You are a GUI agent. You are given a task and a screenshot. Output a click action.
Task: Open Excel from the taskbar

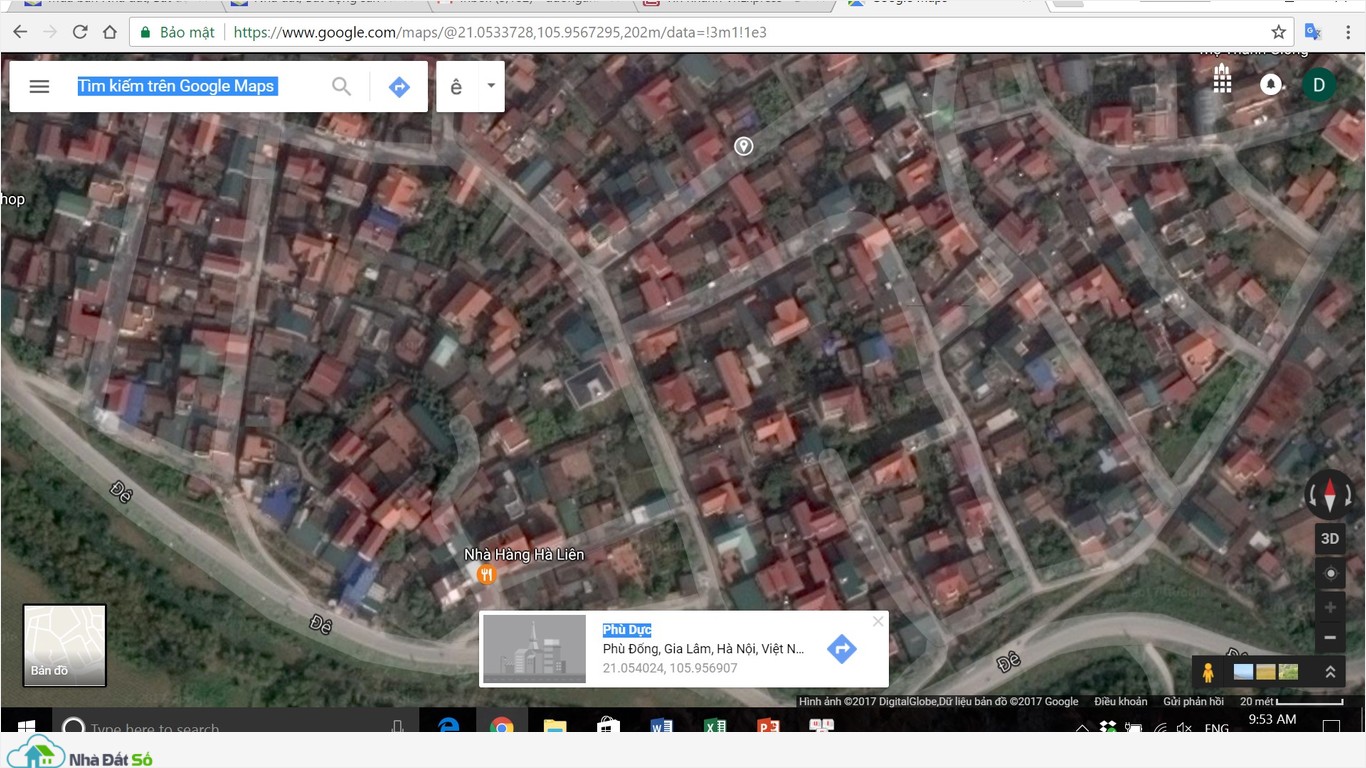click(715, 725)
